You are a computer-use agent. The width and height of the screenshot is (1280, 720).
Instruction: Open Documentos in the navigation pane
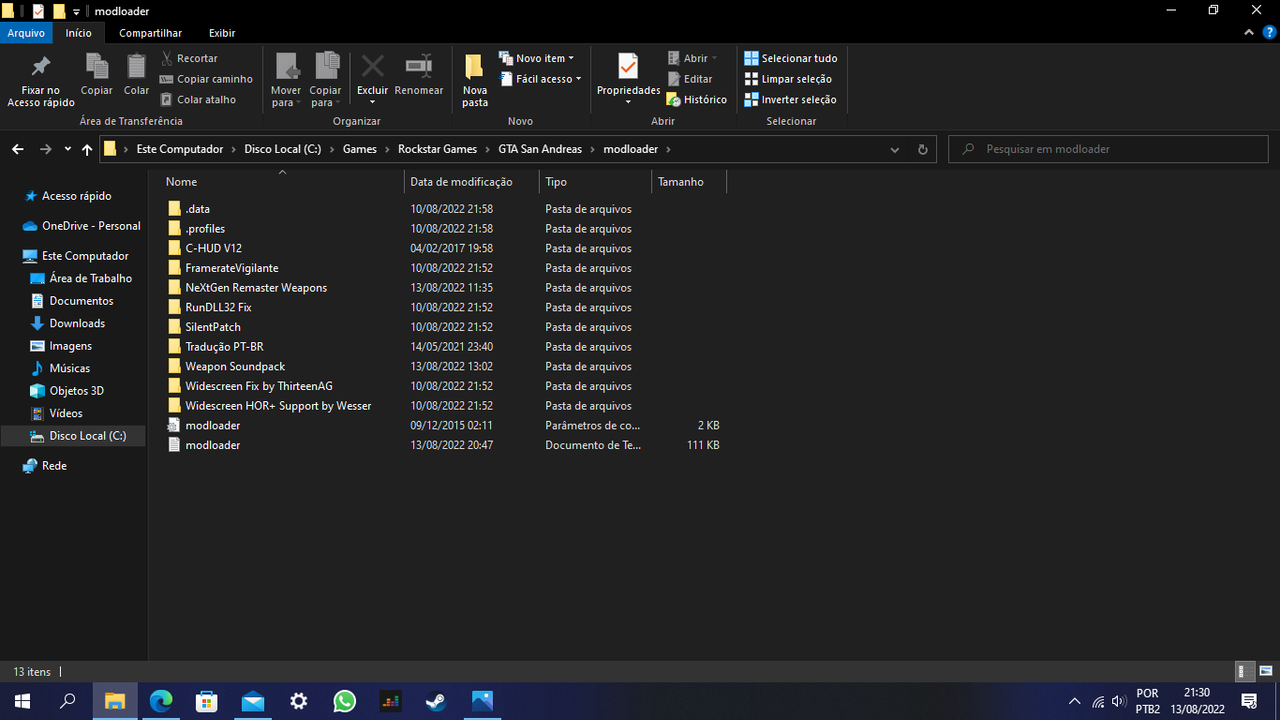pyautogui.click(x=81, y=301)
